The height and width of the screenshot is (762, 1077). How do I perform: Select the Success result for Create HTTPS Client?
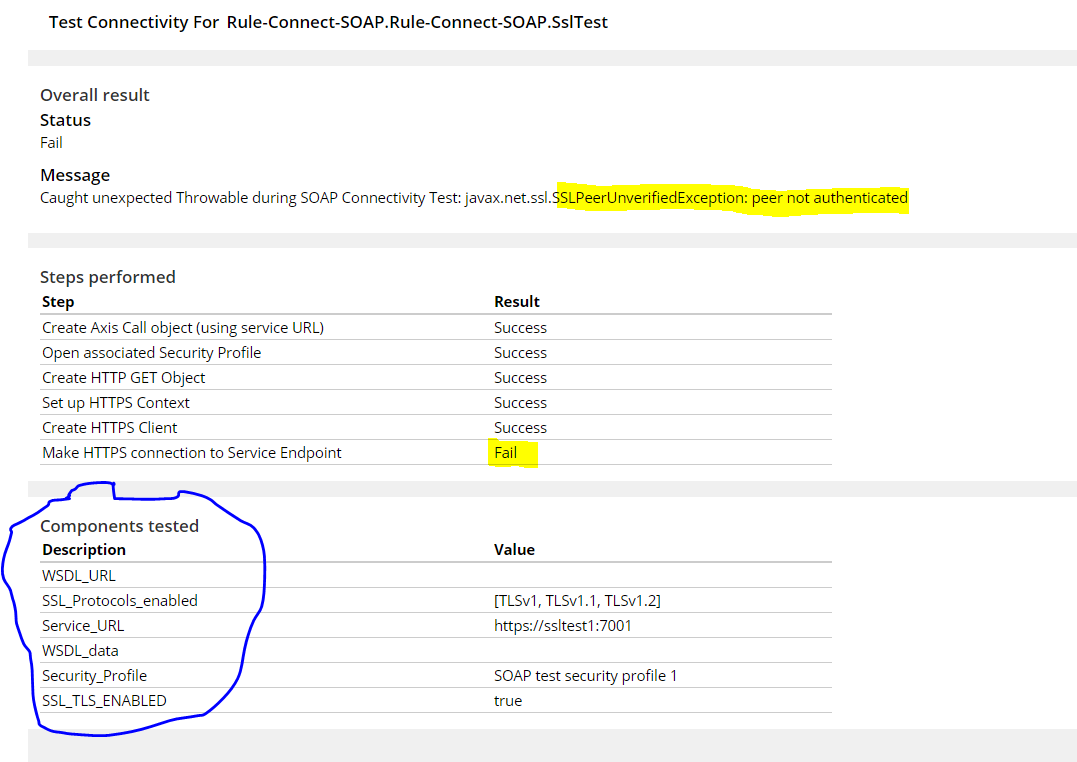pos(521,427)
